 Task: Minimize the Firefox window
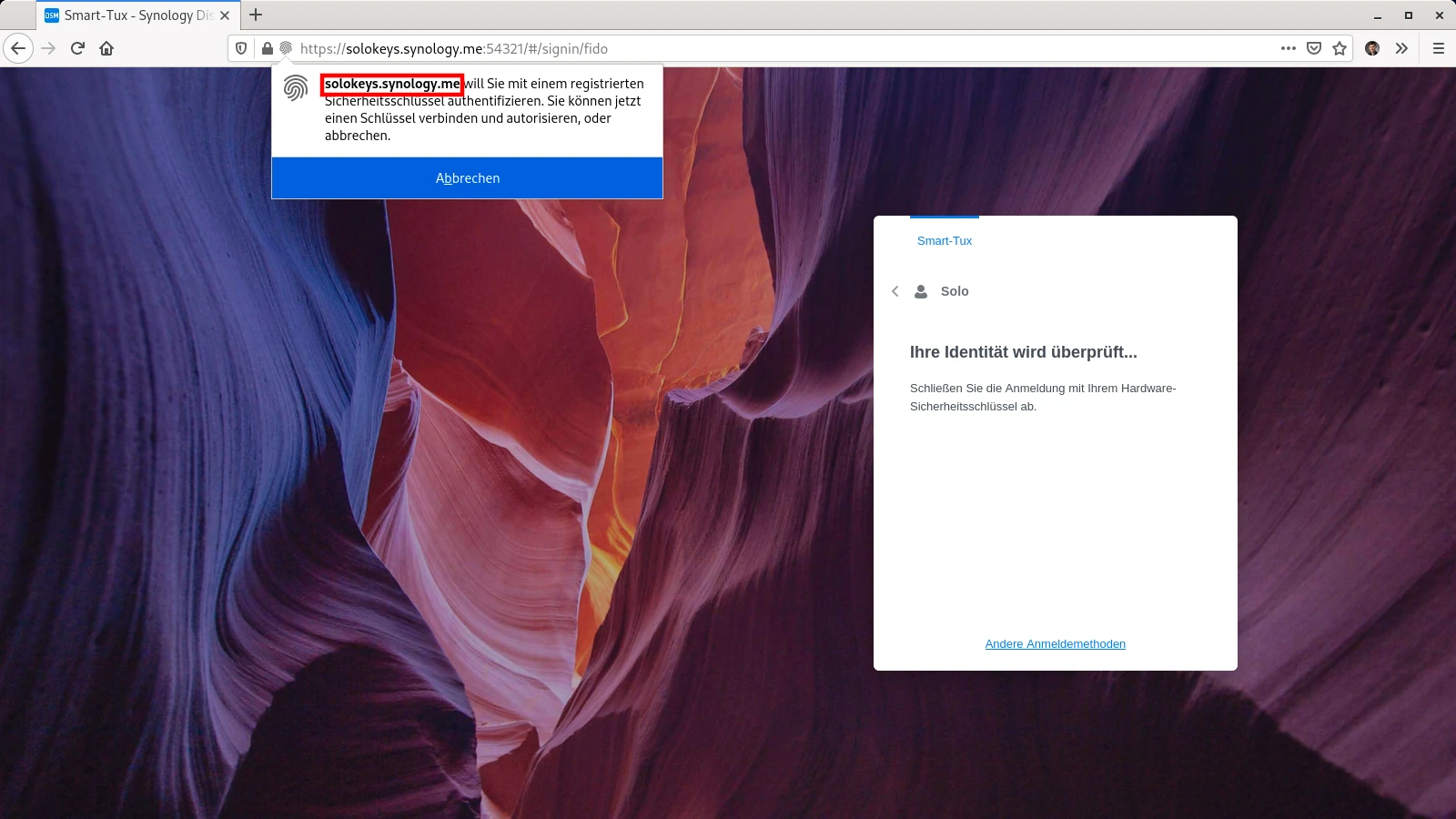coord(1378,15)
